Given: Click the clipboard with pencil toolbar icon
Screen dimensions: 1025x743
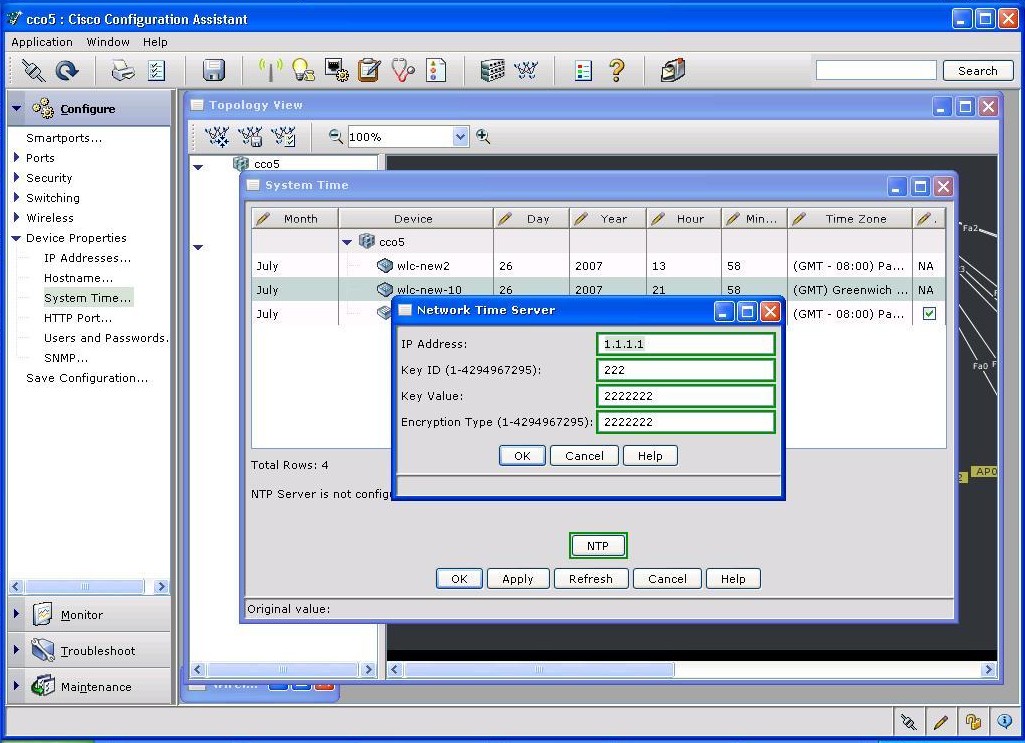Looking at the screenshot, I should pyautogui.click(x=369, y=70).
